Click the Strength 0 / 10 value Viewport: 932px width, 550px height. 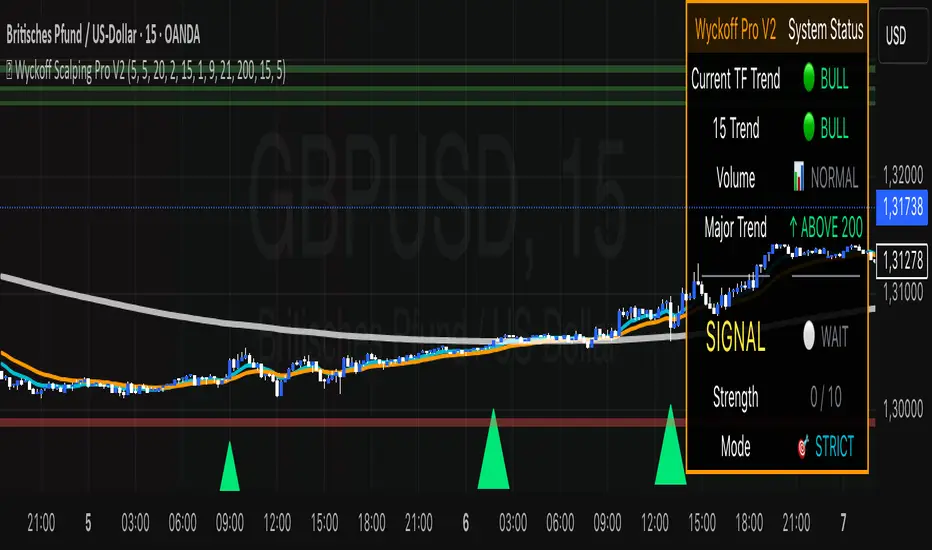[826, 397]
